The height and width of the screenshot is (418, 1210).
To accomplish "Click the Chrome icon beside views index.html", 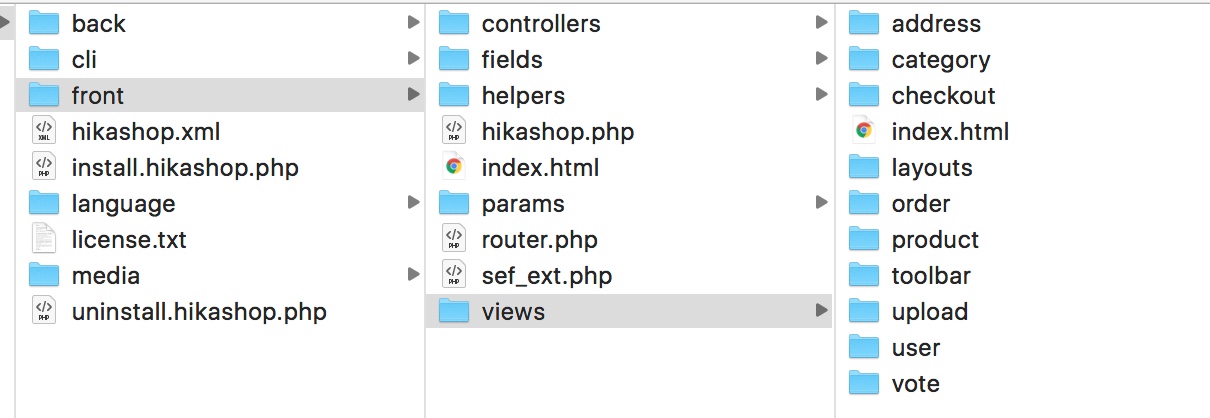I will tap(864, 132).
